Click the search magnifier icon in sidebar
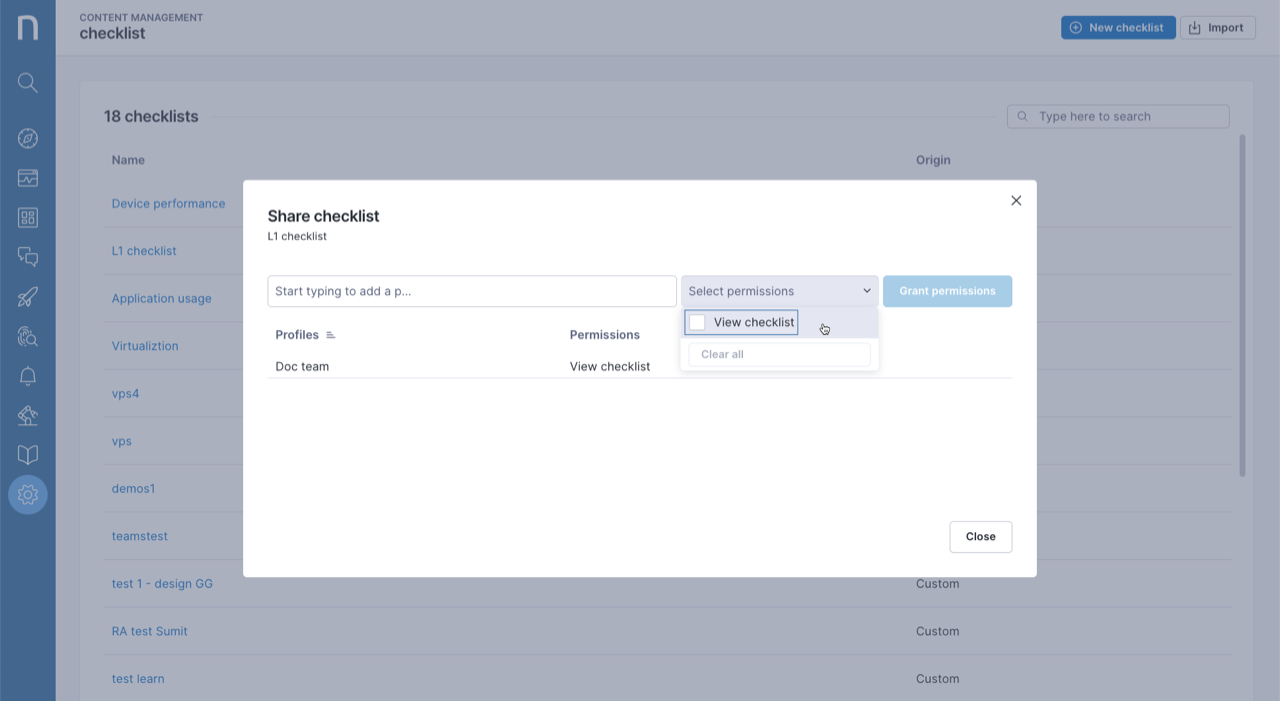 click(28, 83)
